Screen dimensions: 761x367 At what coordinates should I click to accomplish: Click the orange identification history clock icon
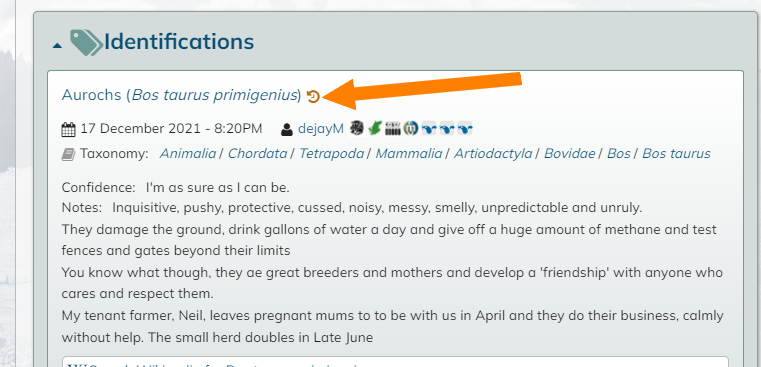314,97
